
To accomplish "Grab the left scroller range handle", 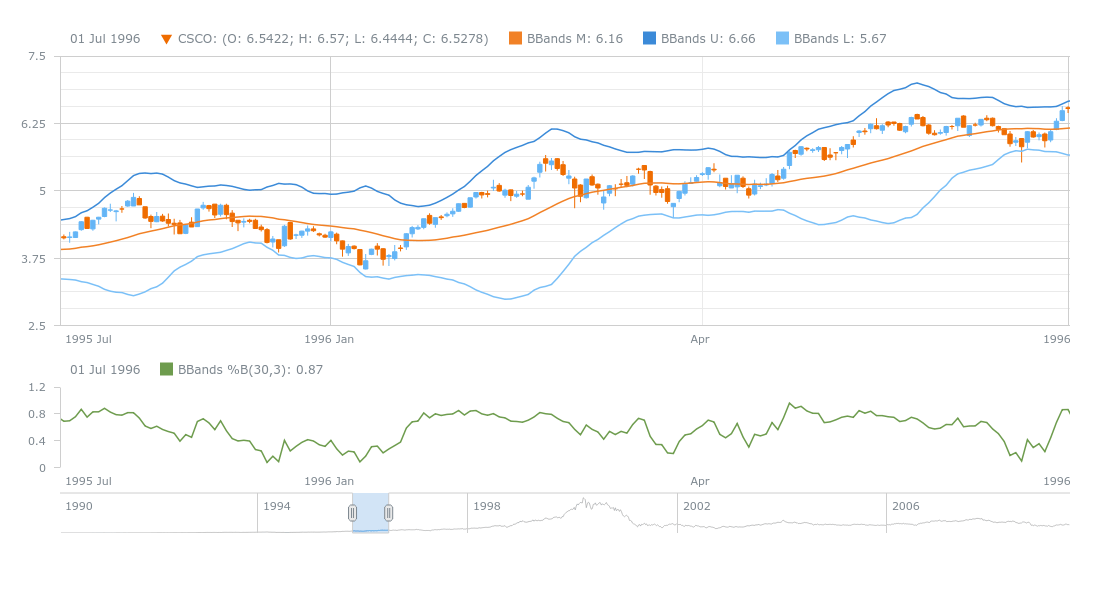I will pos(352,513).
